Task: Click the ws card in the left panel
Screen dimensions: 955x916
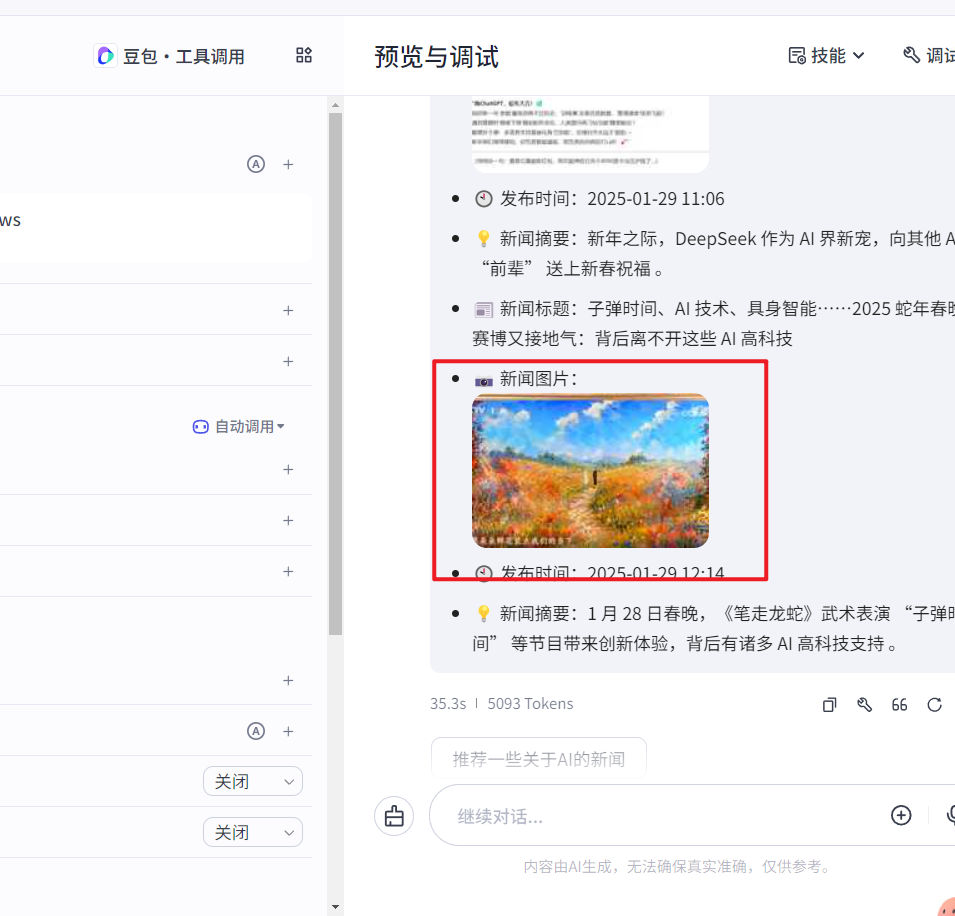Action: point(155,228)
